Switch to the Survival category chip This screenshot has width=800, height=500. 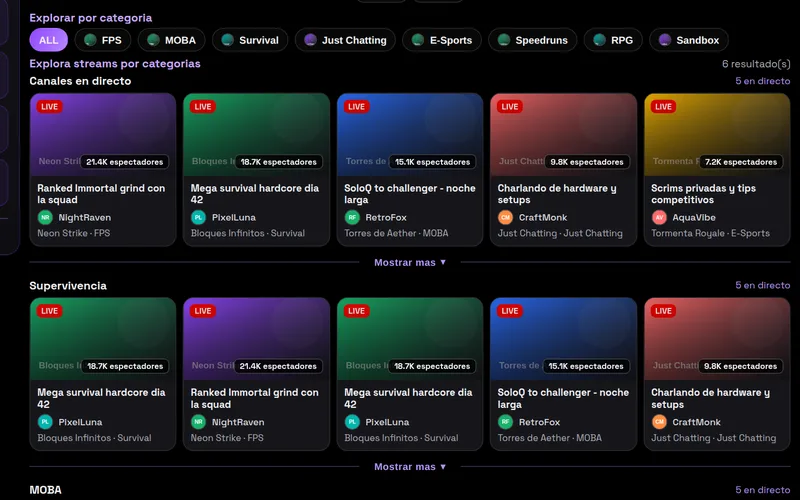point(250,40)
